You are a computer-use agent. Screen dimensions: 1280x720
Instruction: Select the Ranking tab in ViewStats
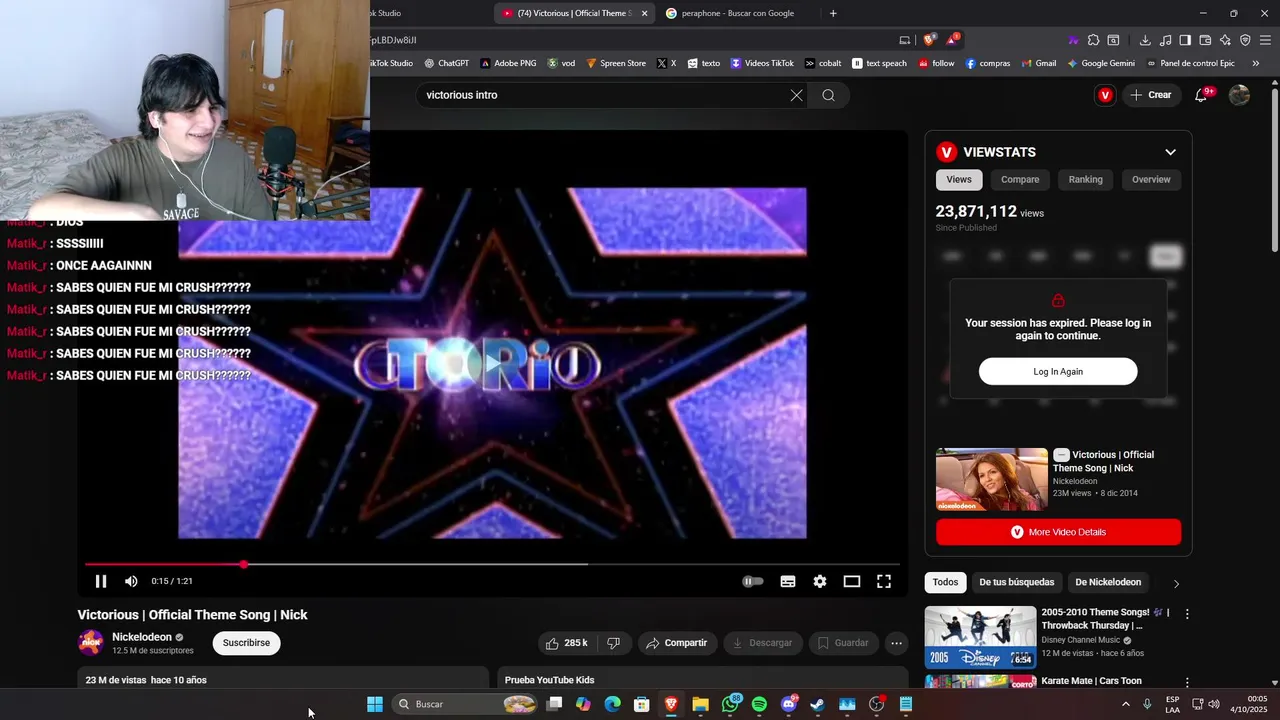click(x=1085, y=179)
